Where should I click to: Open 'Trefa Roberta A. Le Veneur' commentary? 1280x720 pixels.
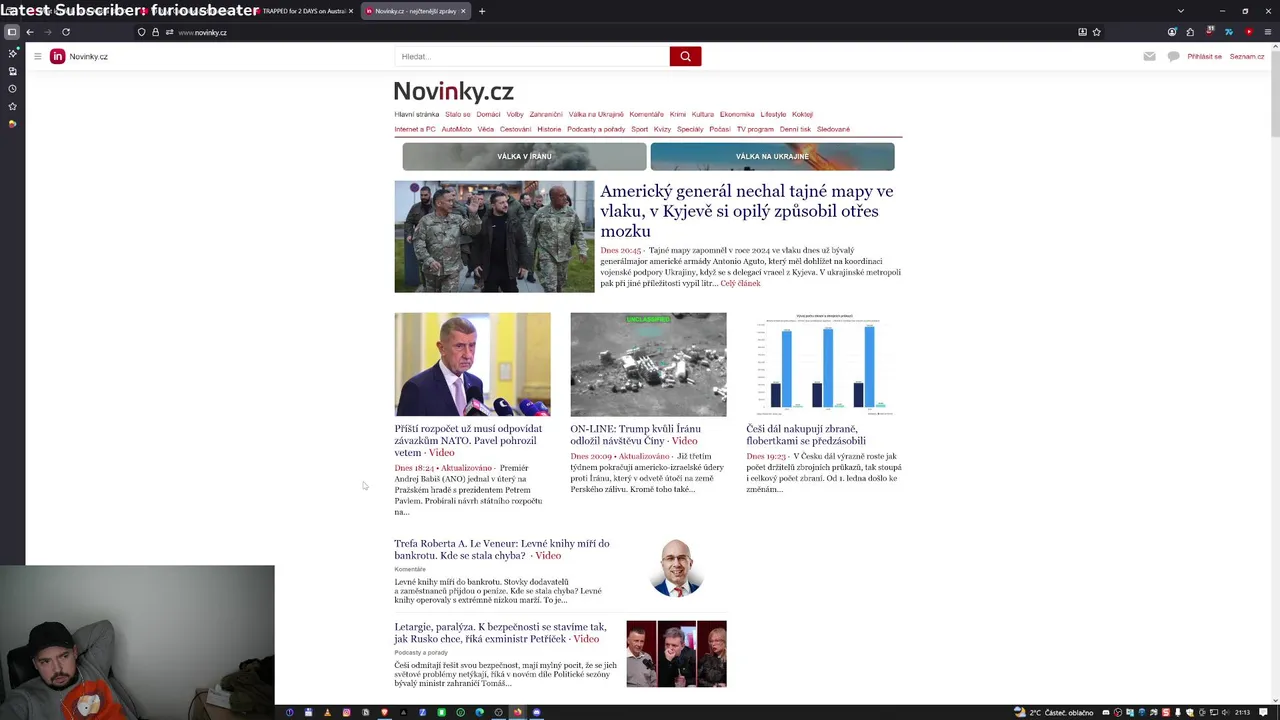501,549
